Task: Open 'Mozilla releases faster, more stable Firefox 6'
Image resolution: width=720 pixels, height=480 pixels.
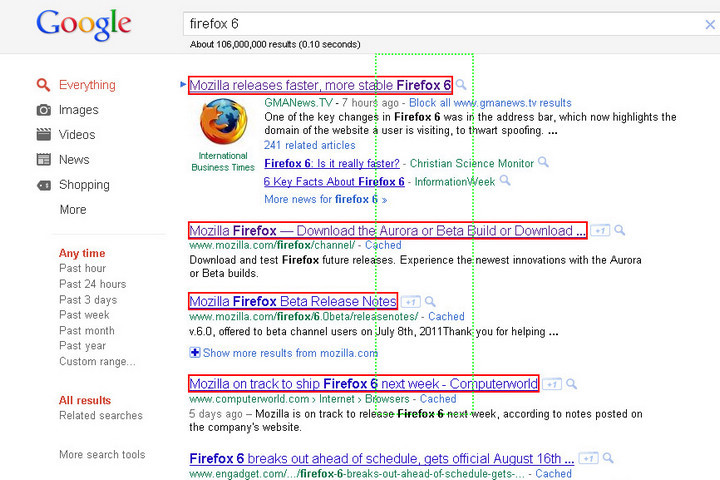Action: click(x=320, y=85)
